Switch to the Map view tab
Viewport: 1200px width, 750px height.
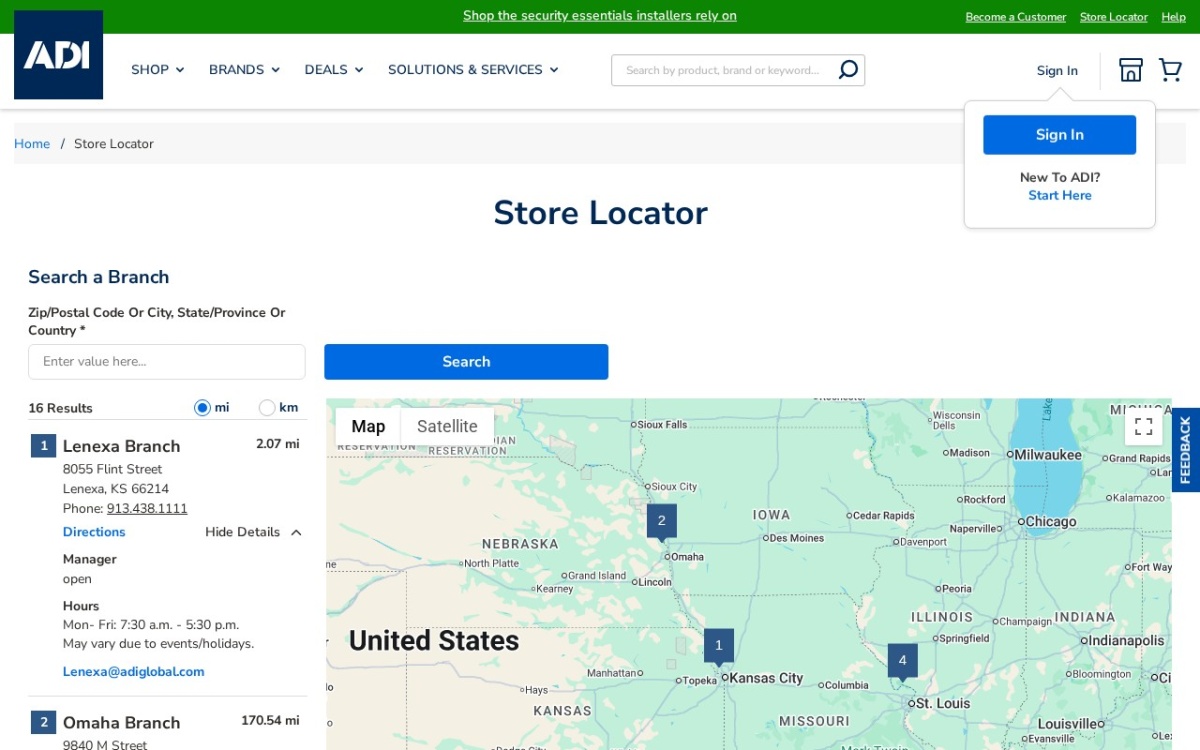368,427
